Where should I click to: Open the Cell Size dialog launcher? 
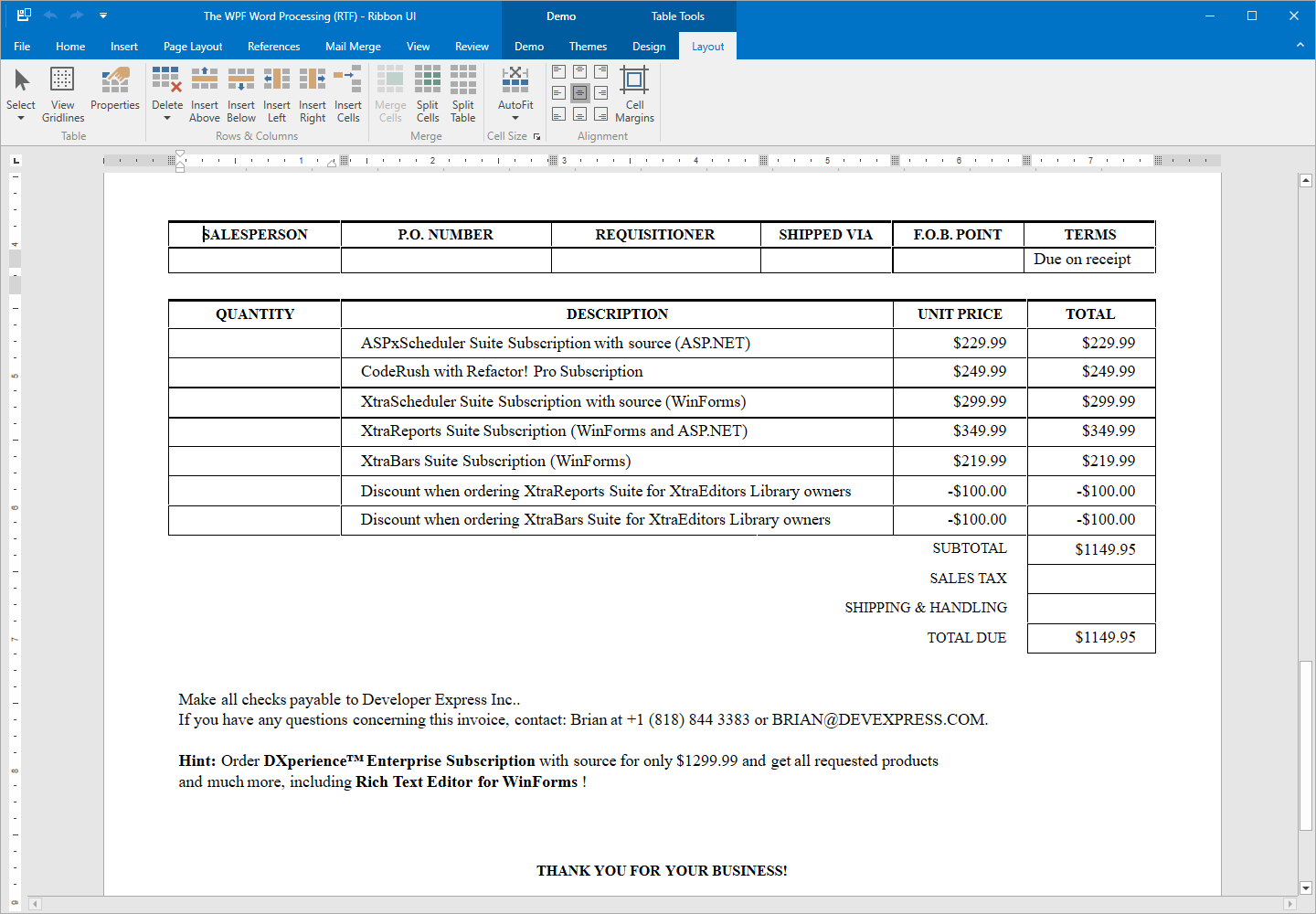pyautogui.click(x=536, y=135)
